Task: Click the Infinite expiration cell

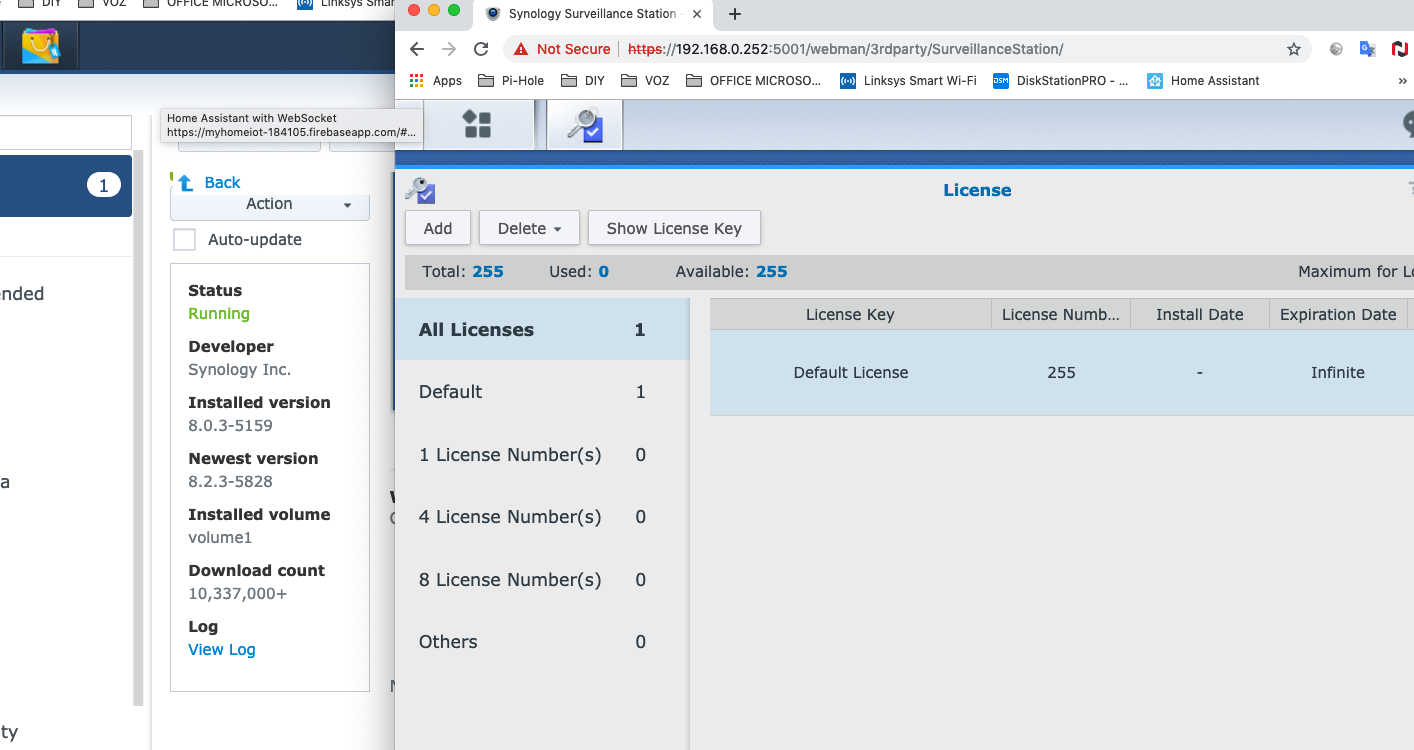Action: coord(1338,373)
